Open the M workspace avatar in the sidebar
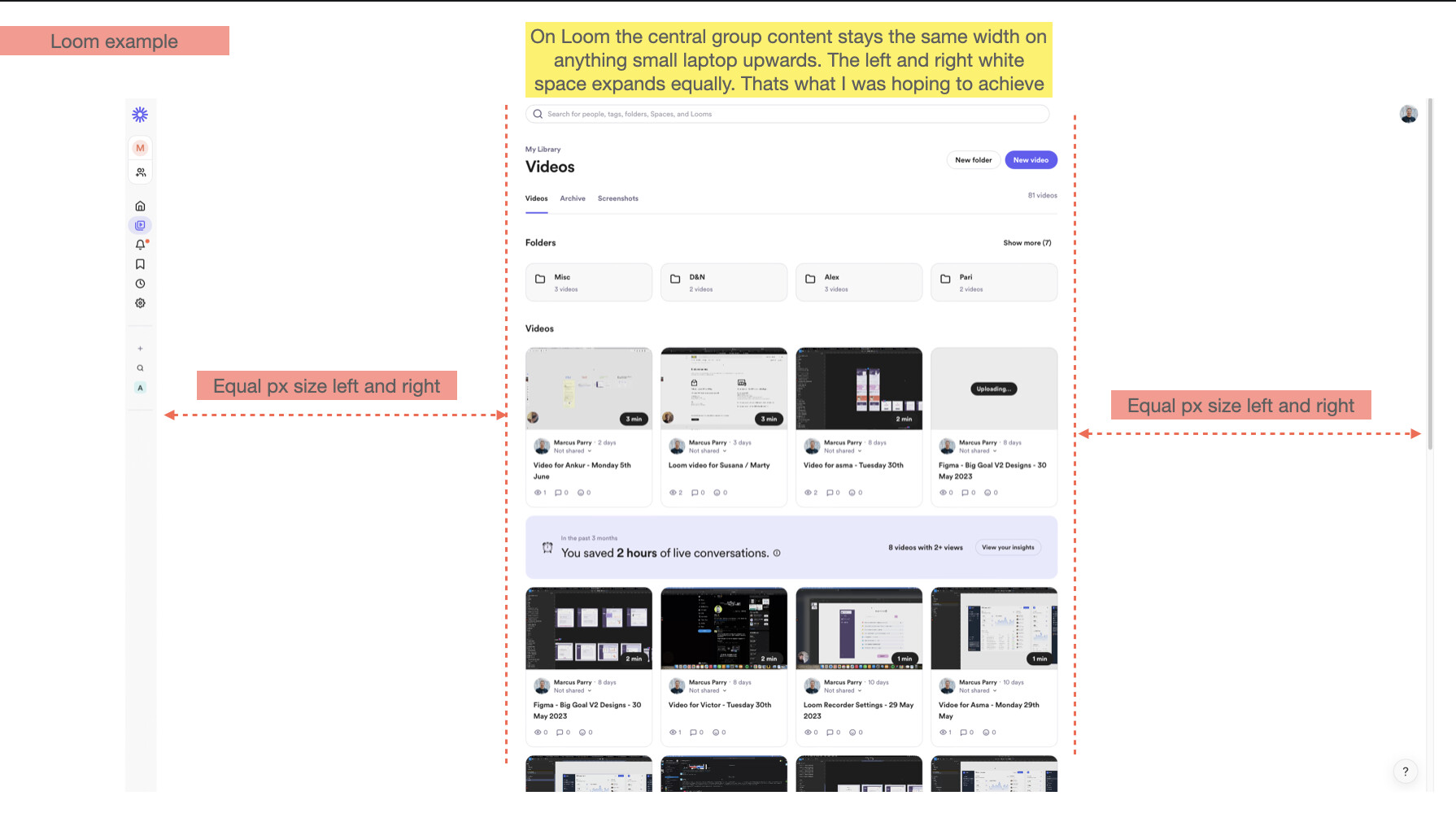This screenshot has width=1456, height=826. point(140,148)
